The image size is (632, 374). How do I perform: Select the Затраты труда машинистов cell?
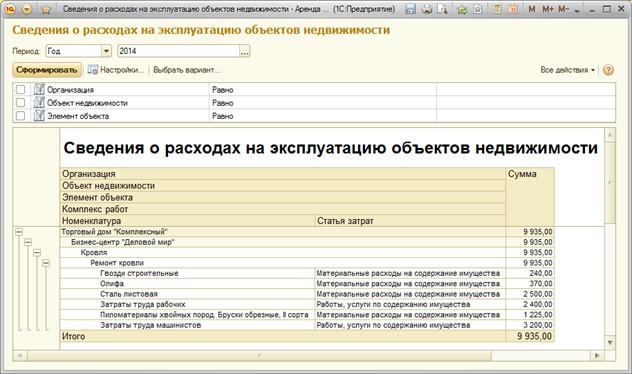pyautogui.click(x=187, y=325)
